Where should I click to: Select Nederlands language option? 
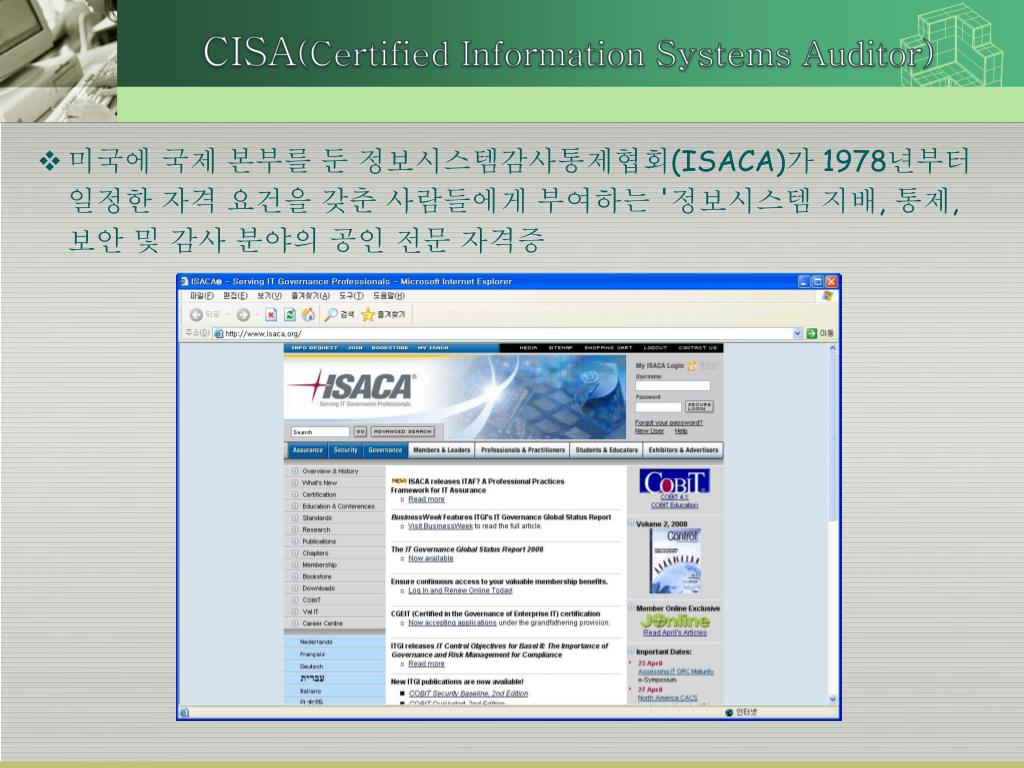pyautogui.click(x=316, y=642)
